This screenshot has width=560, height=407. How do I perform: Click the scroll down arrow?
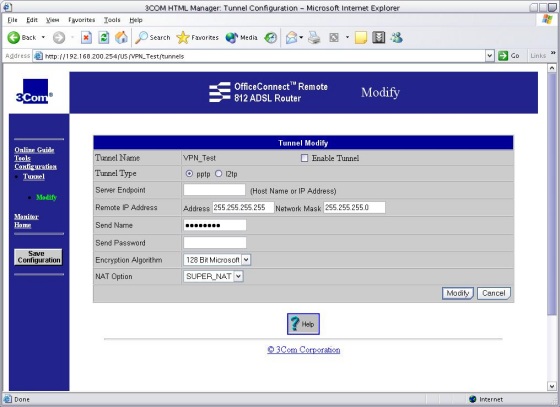coord(552,386)
